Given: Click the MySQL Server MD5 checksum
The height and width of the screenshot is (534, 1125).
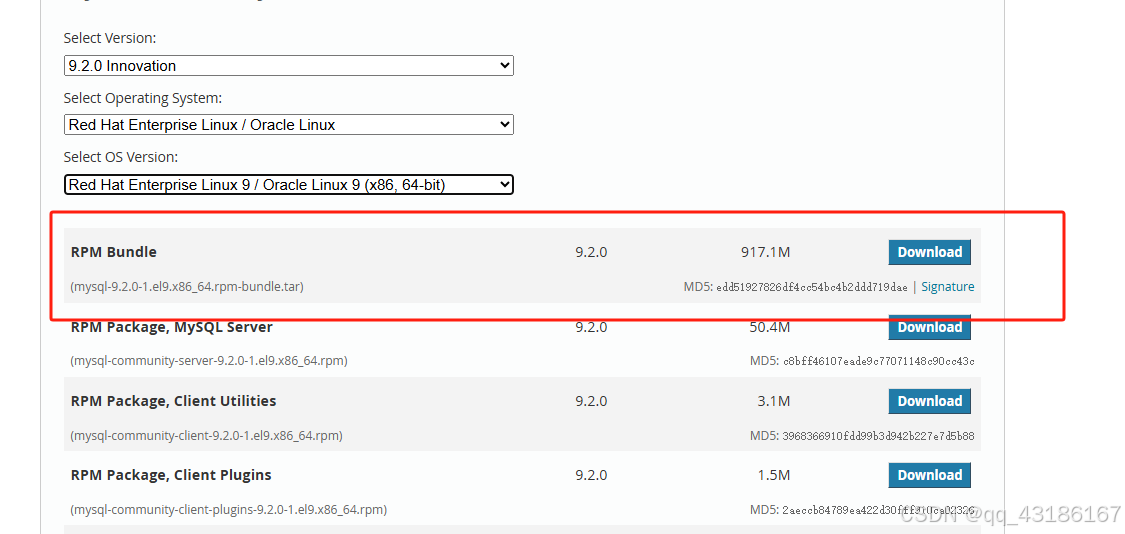Looking at the screenshot, I should [878, 361].
